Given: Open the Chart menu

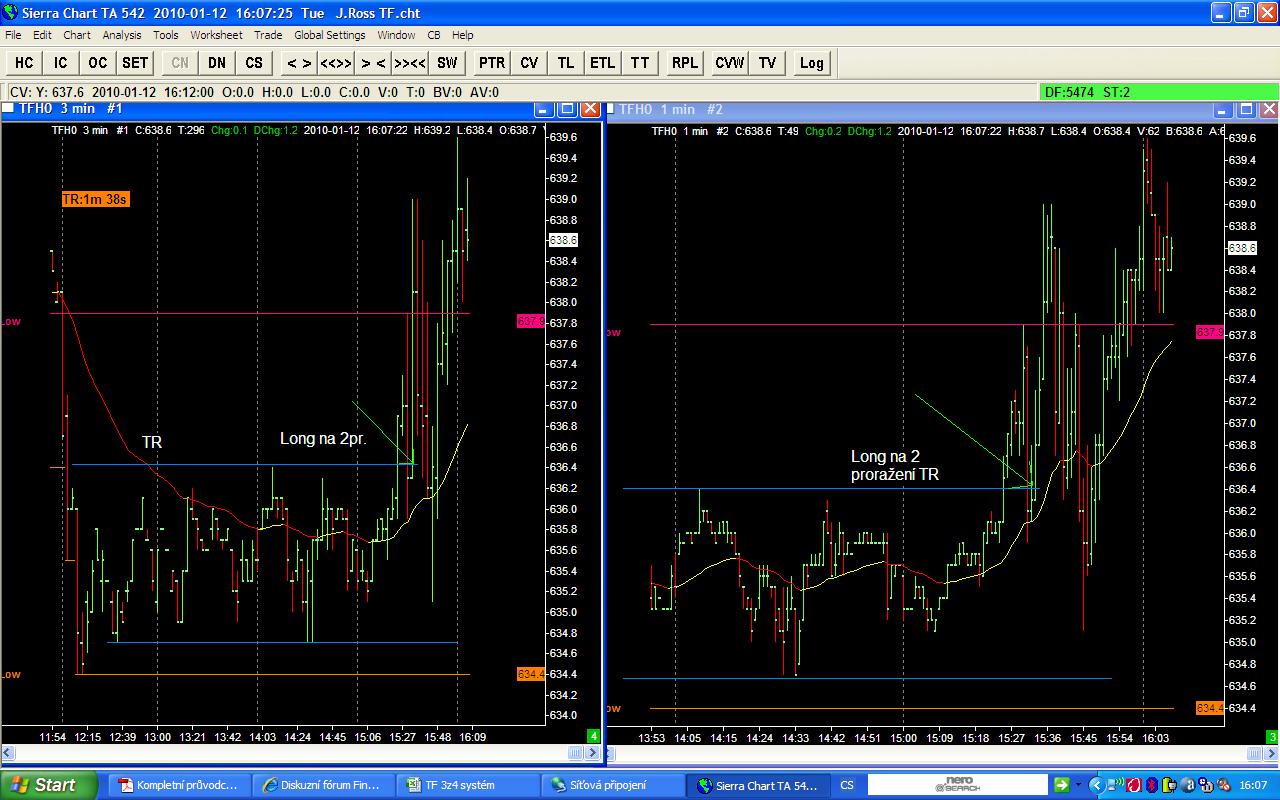Looking at the screenshot, I should [77, 35].
